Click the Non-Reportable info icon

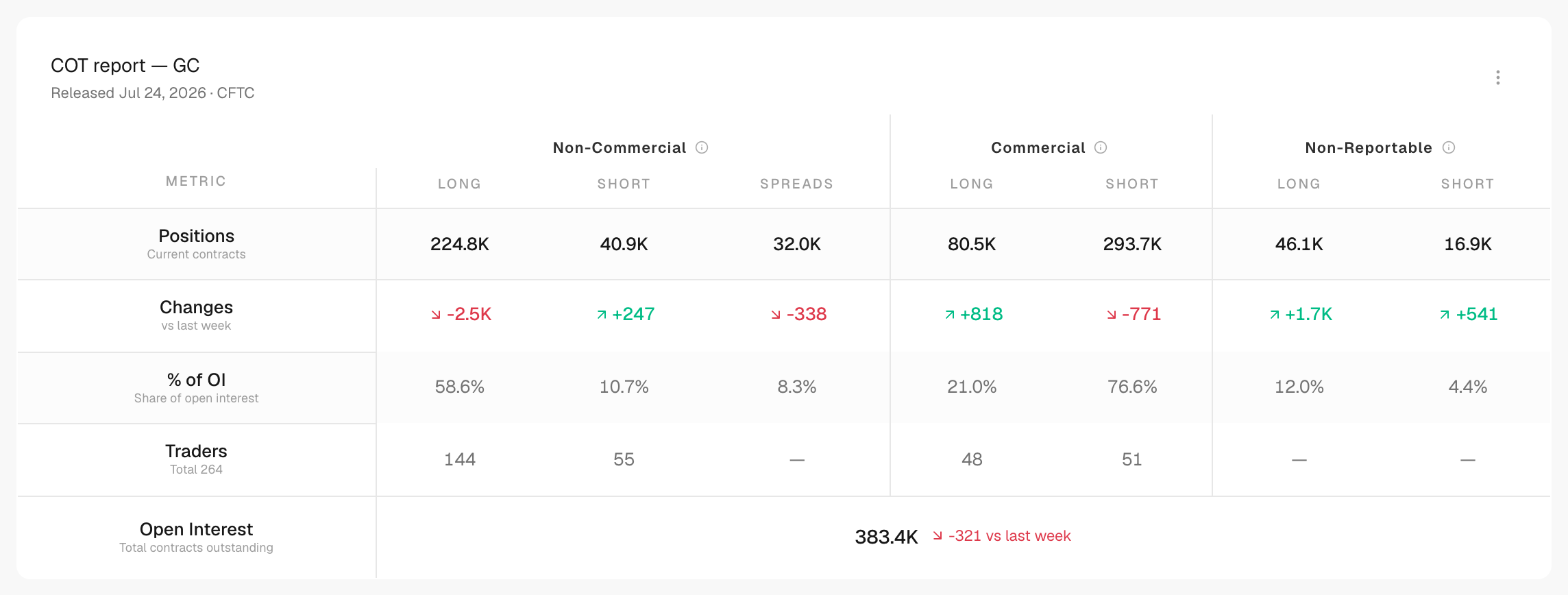[1449, 147]
